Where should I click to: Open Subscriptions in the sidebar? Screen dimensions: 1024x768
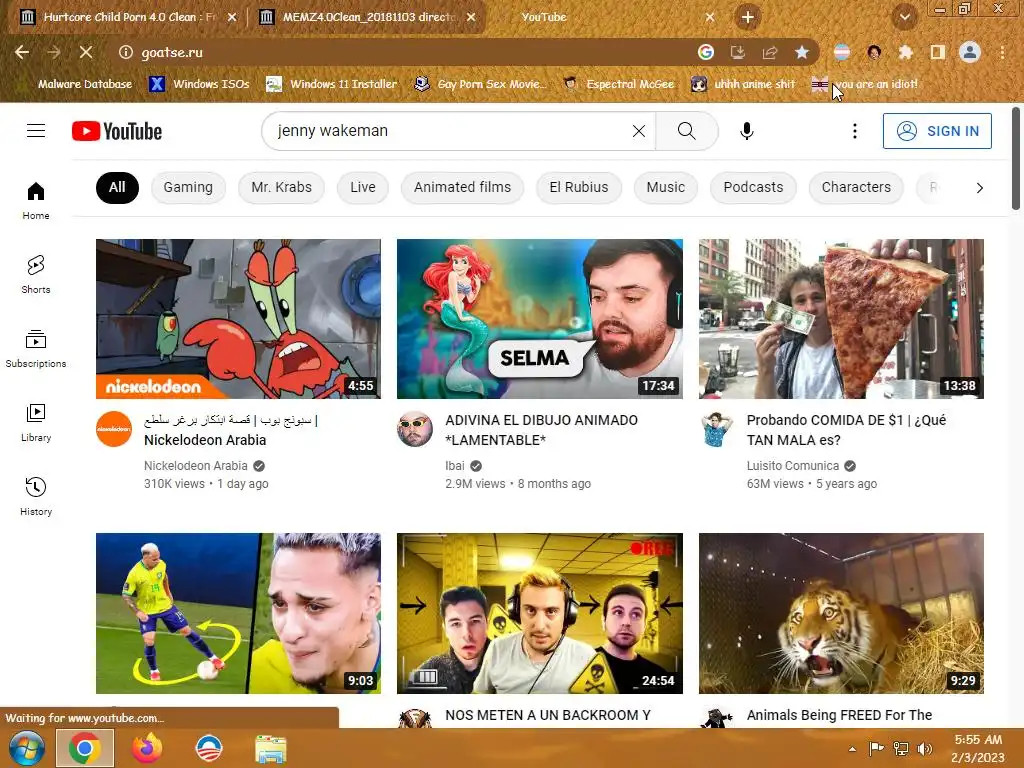coord(36,349)
